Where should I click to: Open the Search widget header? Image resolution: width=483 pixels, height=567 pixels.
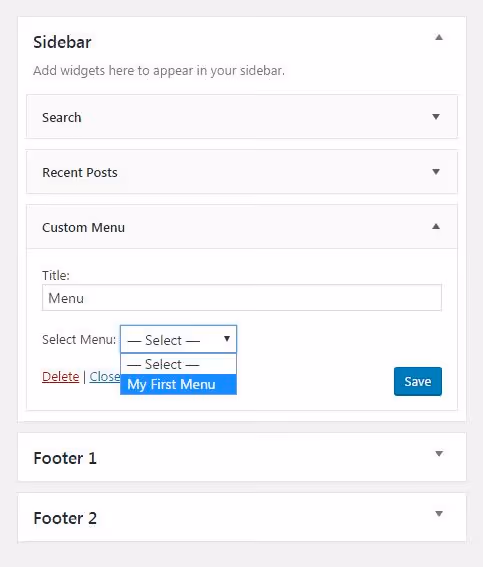click(x=242, y=117)
